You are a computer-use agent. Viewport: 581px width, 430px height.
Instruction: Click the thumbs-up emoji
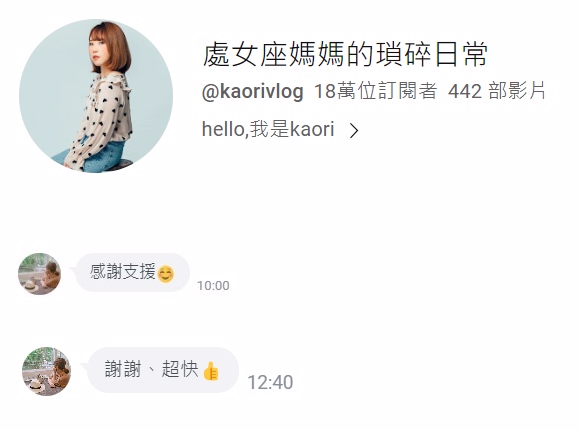tap(211, 371)
